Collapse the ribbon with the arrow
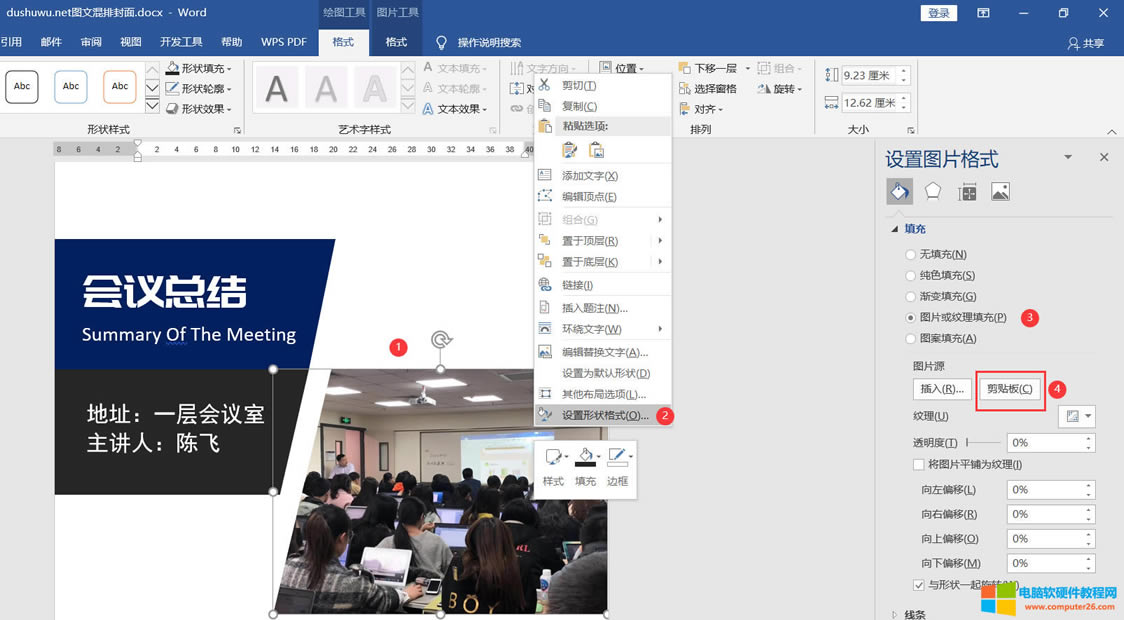This screenshot has width=1124, height=620. click(x=1111, y=132)
